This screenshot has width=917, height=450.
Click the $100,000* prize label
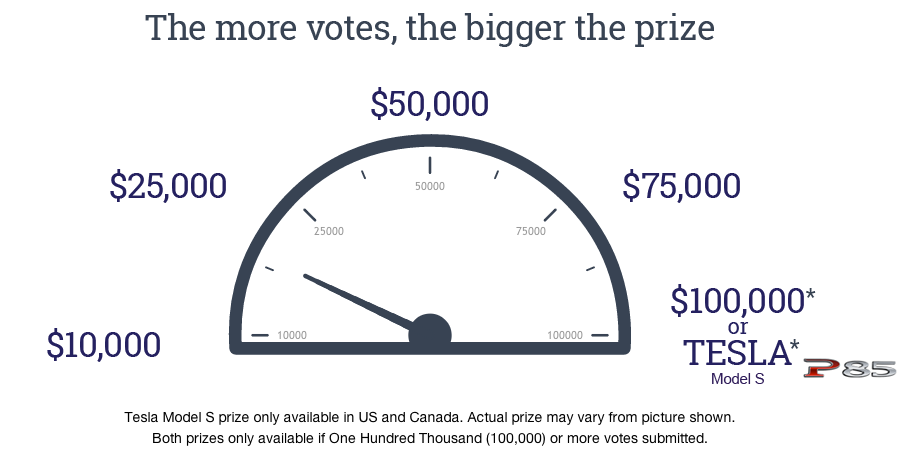[743, 301]
